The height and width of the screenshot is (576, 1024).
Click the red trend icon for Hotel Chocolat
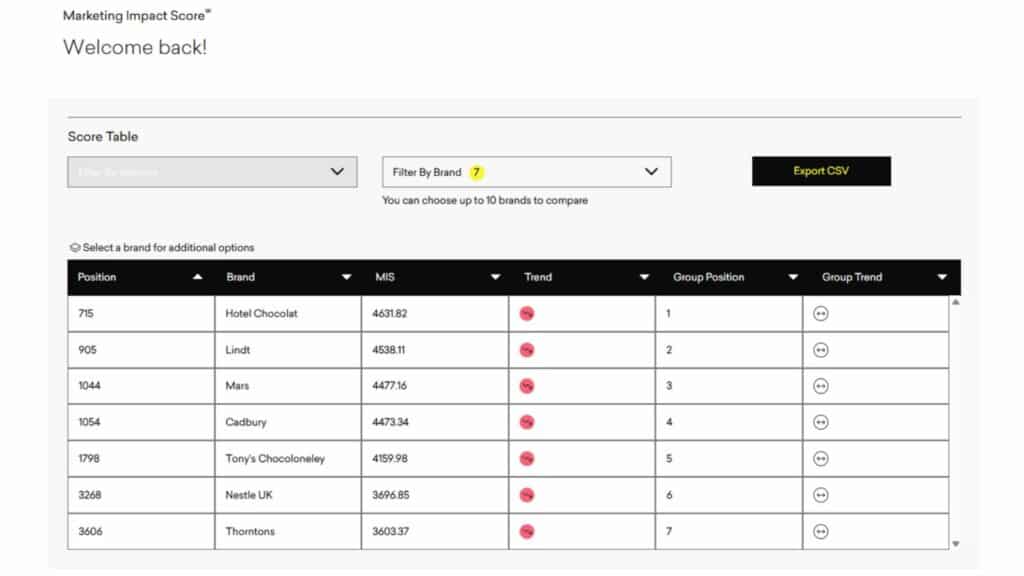[x=527, y=314]
